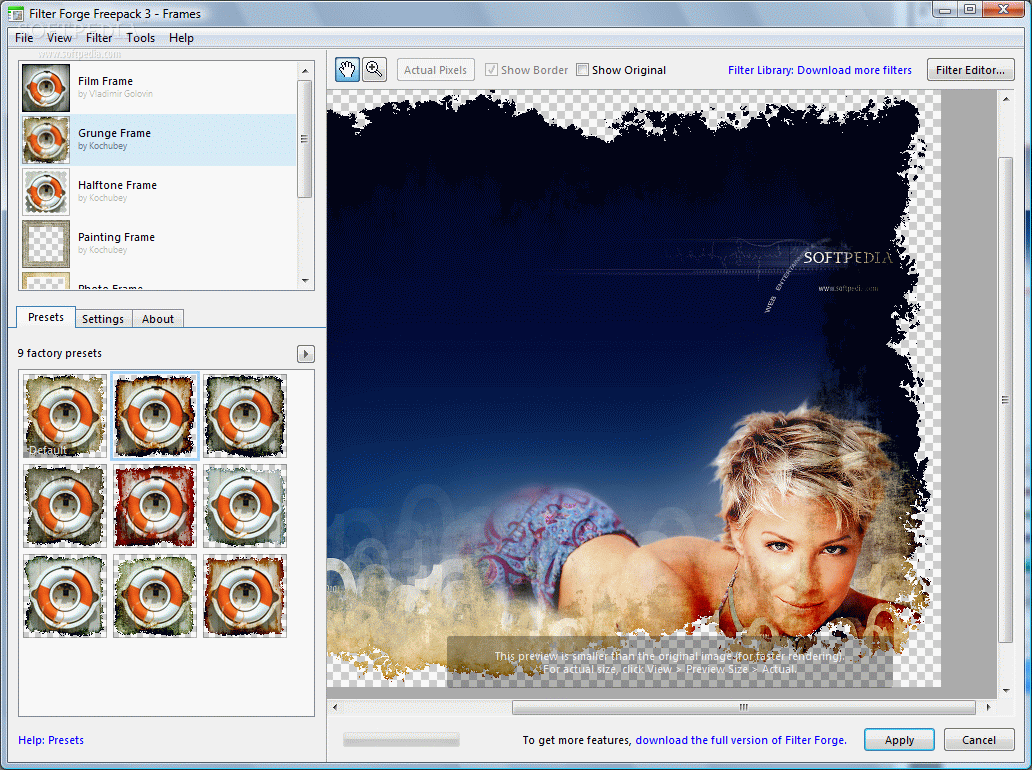Choose the Default preset thumbnail

point(65,416)
